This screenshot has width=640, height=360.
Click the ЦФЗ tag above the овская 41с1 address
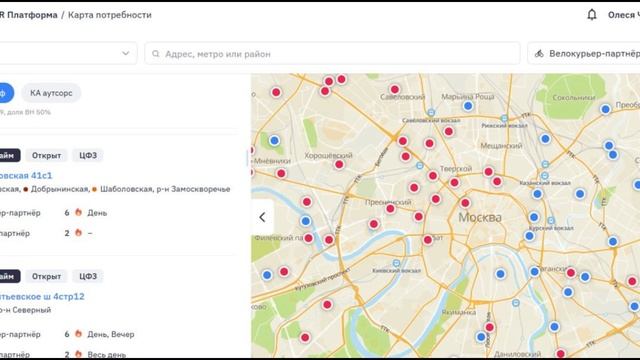pos(88,156)
